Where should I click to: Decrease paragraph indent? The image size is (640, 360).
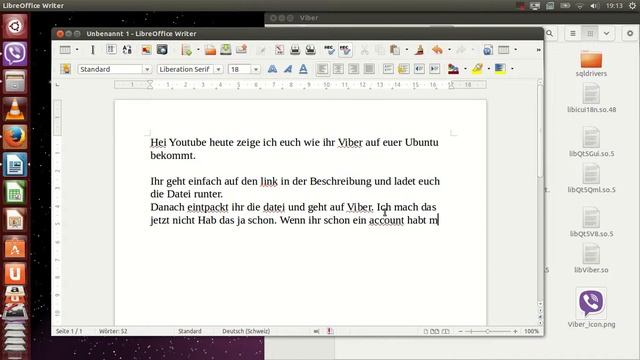(x=419, y=69)
